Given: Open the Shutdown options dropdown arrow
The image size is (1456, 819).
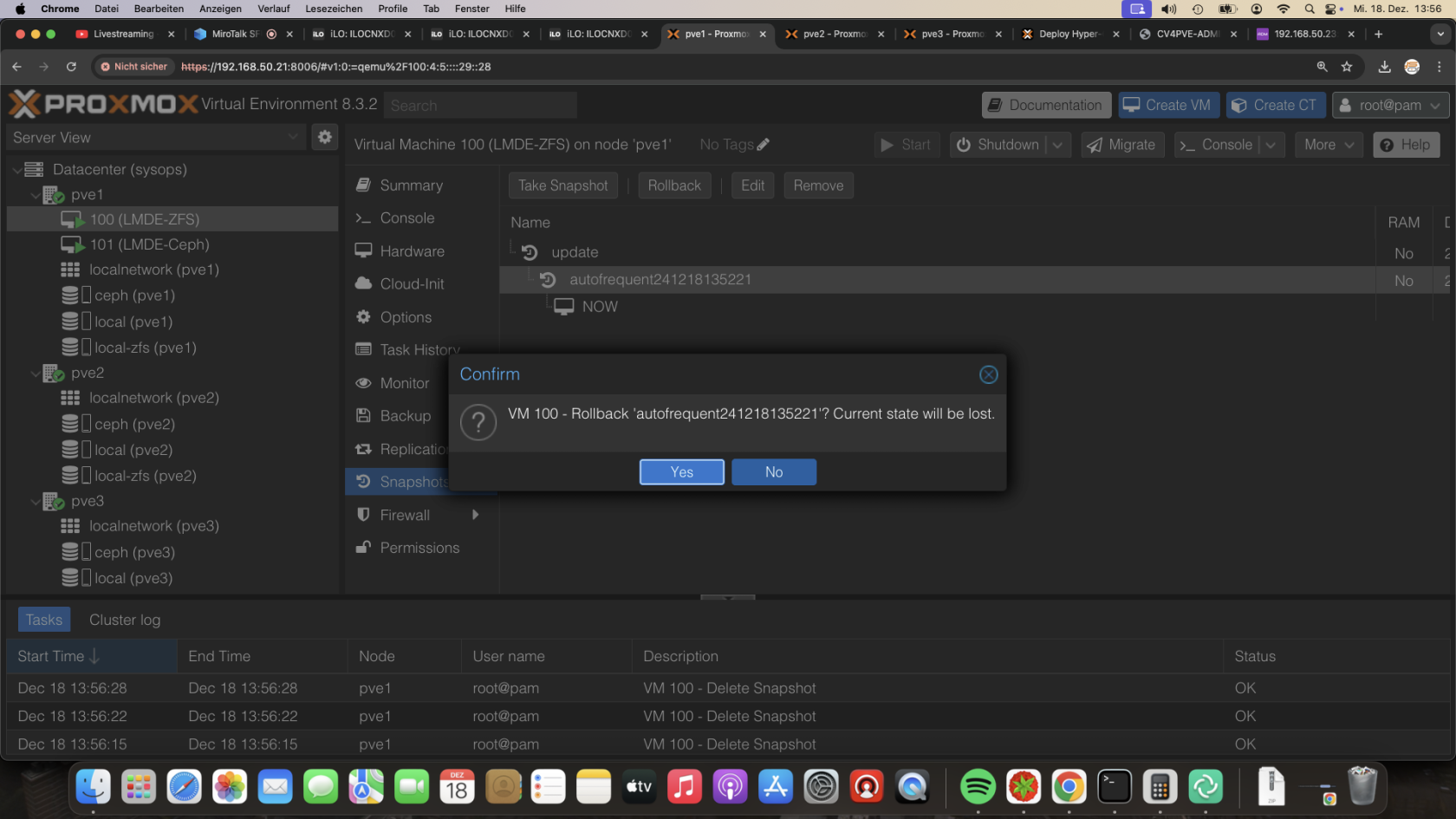Looking at the screenshot, I should pyautogui.click(x=1058, y=145).
